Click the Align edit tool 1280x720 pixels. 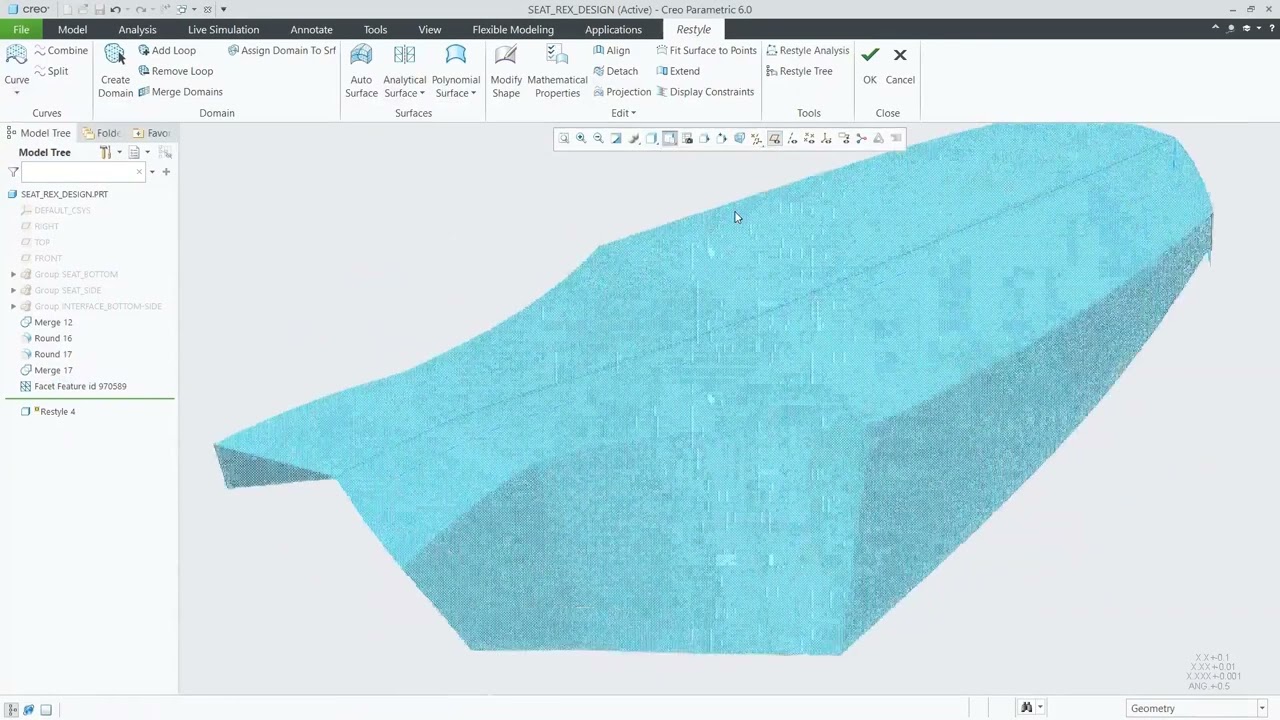click(x=612, y=50)
